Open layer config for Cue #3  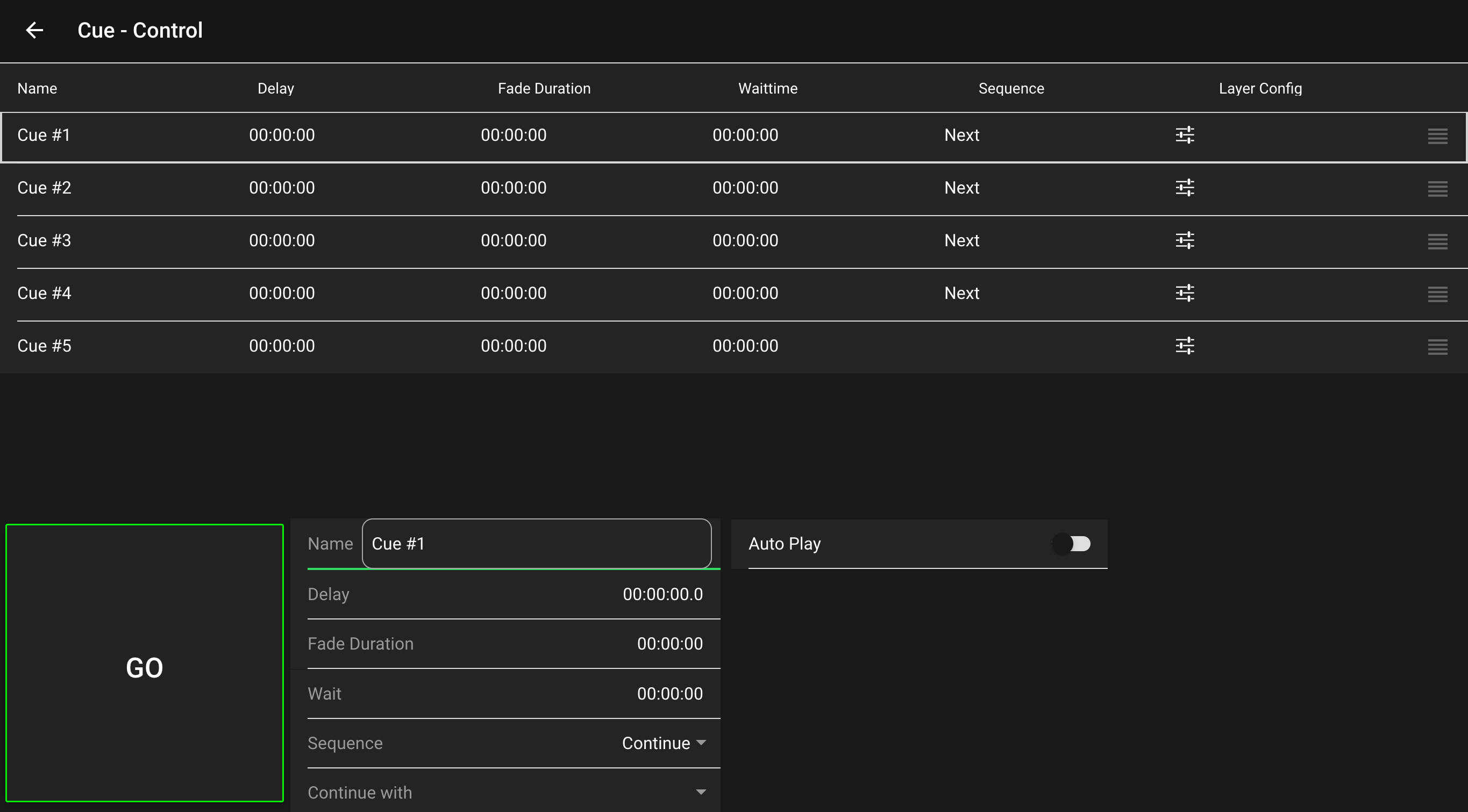(1185, 240)
